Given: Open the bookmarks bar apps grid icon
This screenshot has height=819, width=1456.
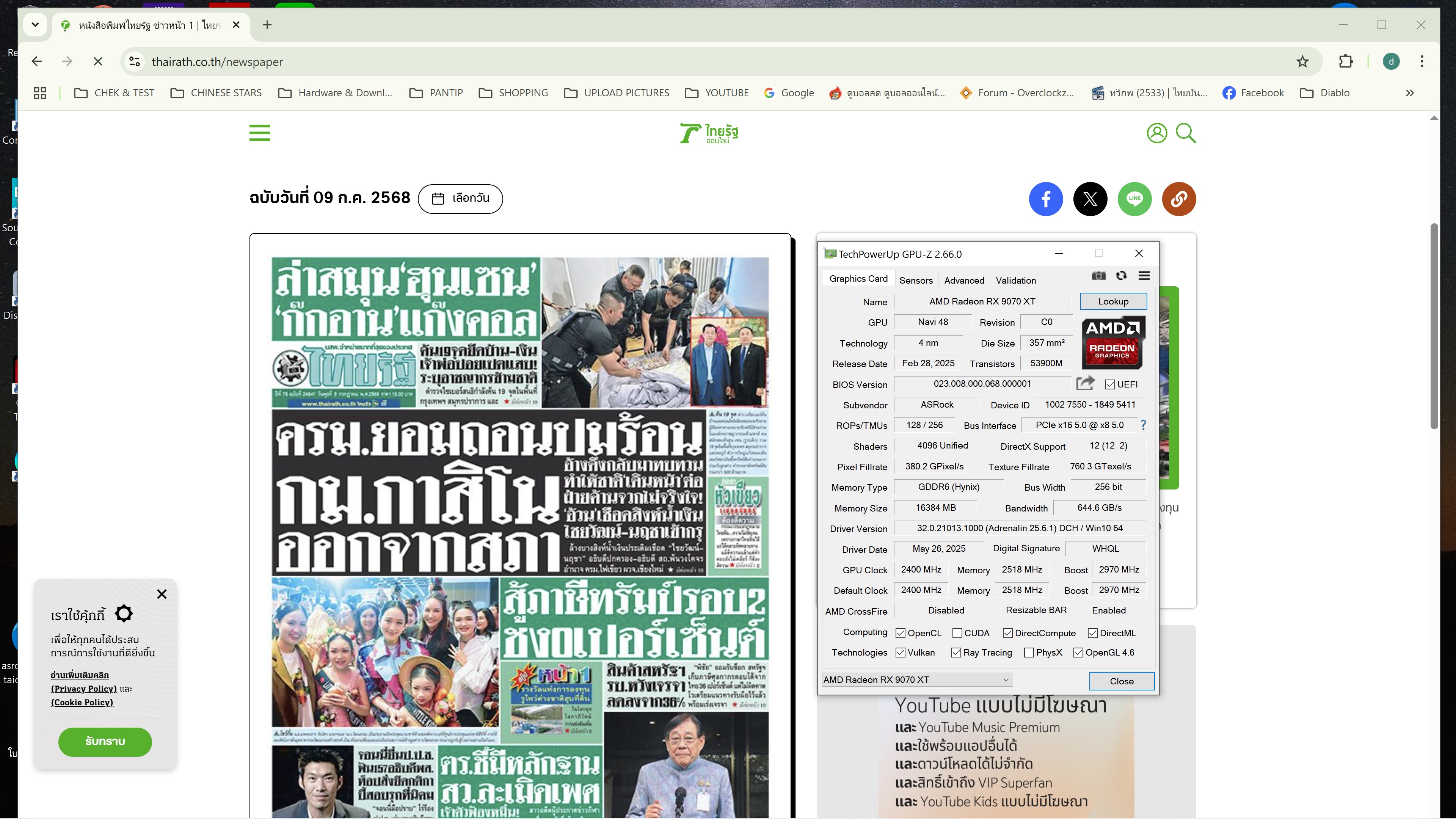Looking at the screenshot, I should click(39, 93).
